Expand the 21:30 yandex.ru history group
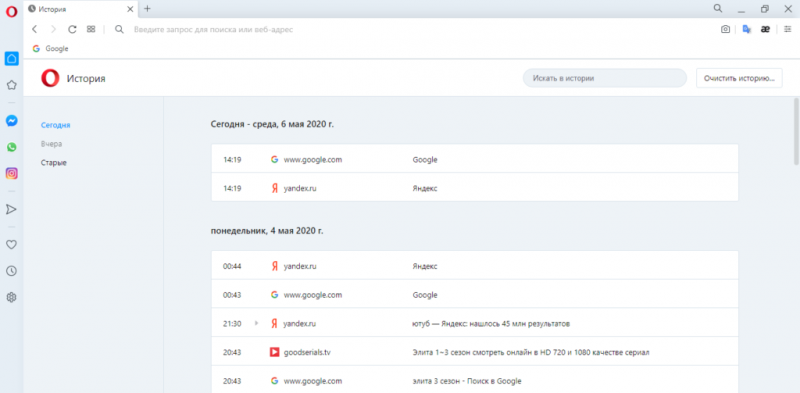 coord(256,323)
